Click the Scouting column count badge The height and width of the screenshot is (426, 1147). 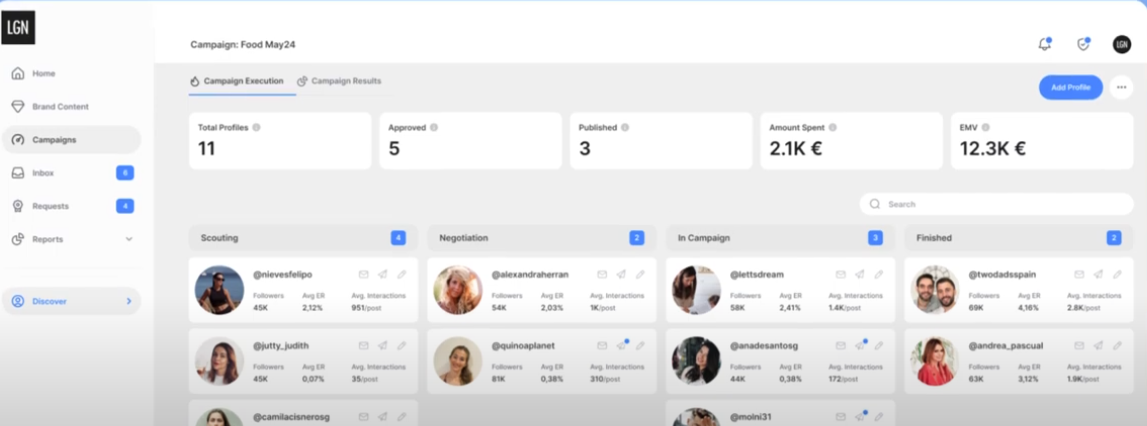(x=398, y=238)
